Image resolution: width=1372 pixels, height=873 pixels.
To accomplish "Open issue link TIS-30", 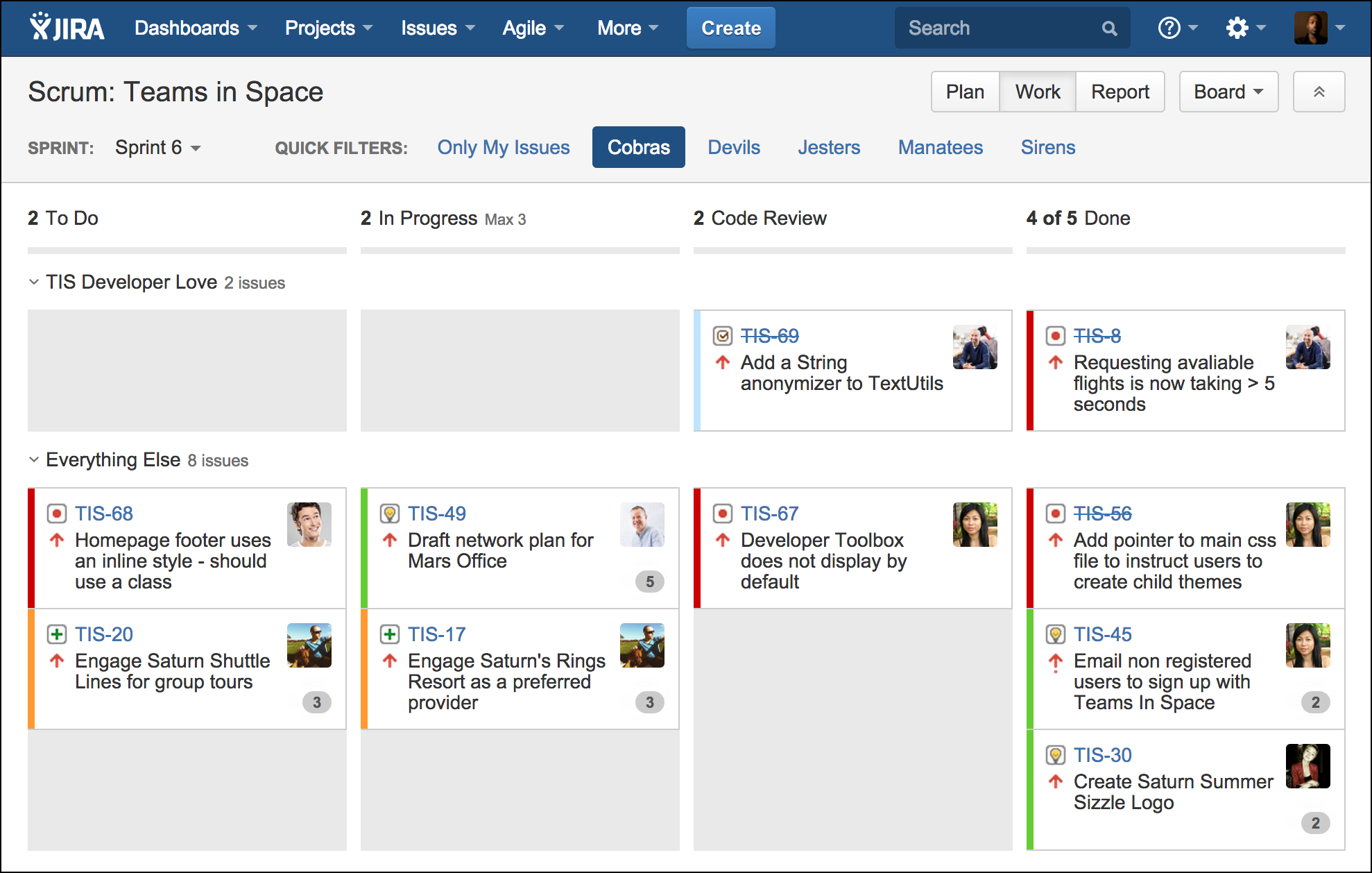I will 1102,755.
